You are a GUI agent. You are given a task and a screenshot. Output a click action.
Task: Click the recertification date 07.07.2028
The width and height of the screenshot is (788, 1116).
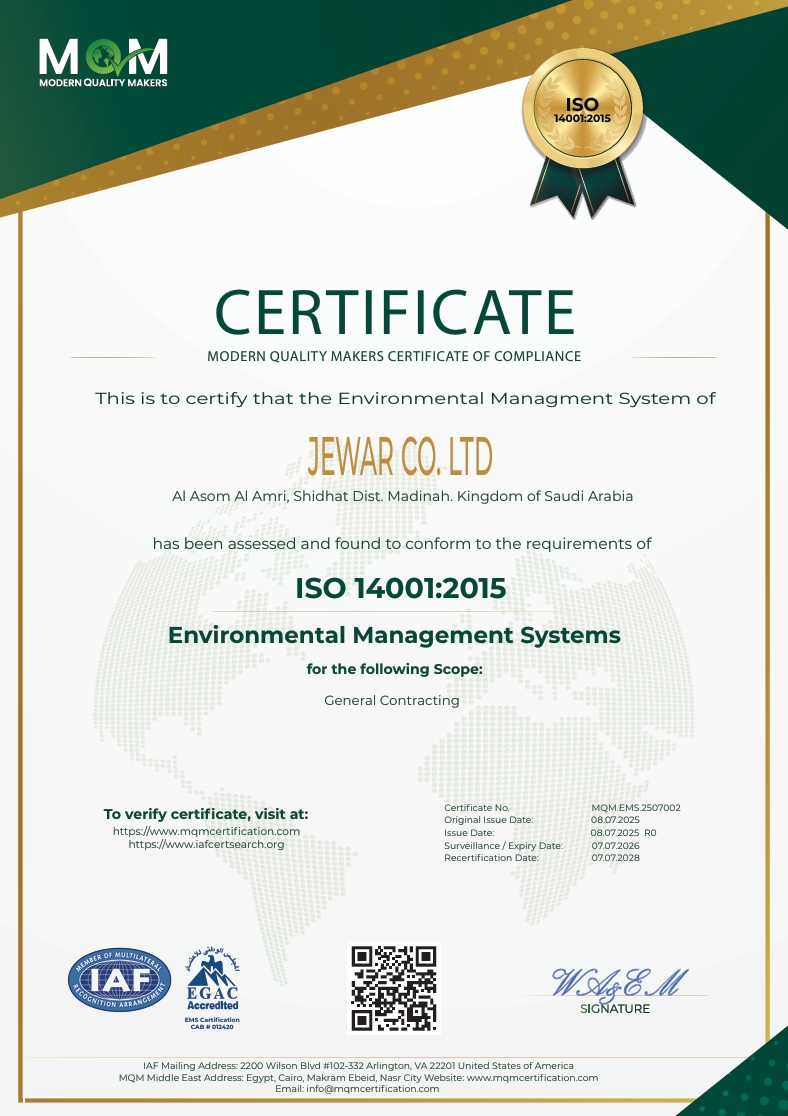615,858
